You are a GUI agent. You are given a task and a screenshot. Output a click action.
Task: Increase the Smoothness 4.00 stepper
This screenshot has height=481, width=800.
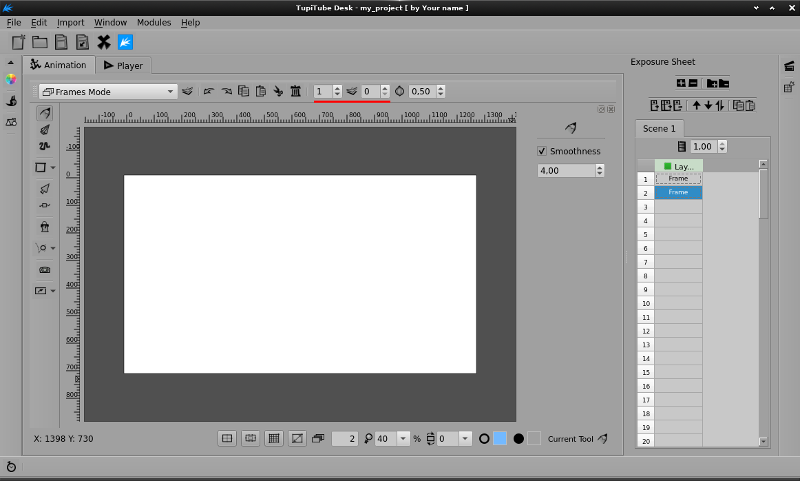coord(600,167)
